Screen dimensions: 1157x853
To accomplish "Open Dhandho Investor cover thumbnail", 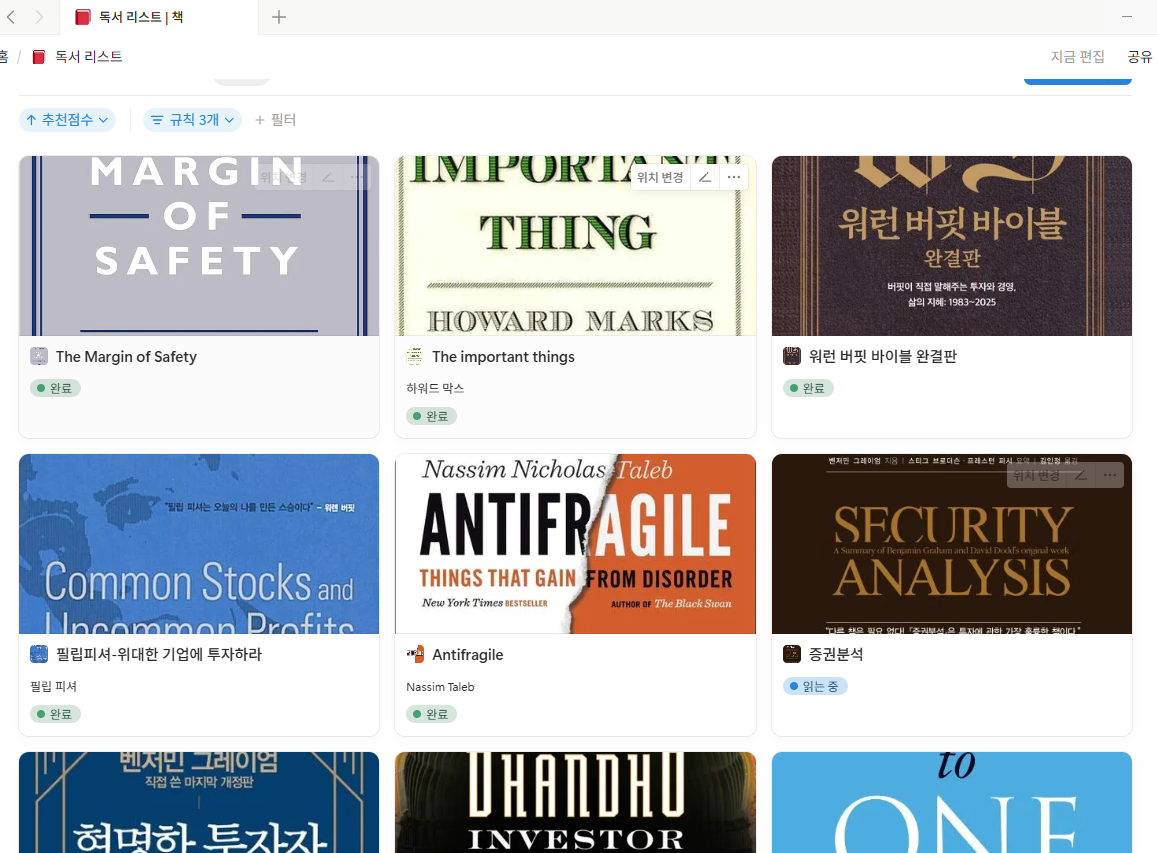I will (x=576, y=802).
